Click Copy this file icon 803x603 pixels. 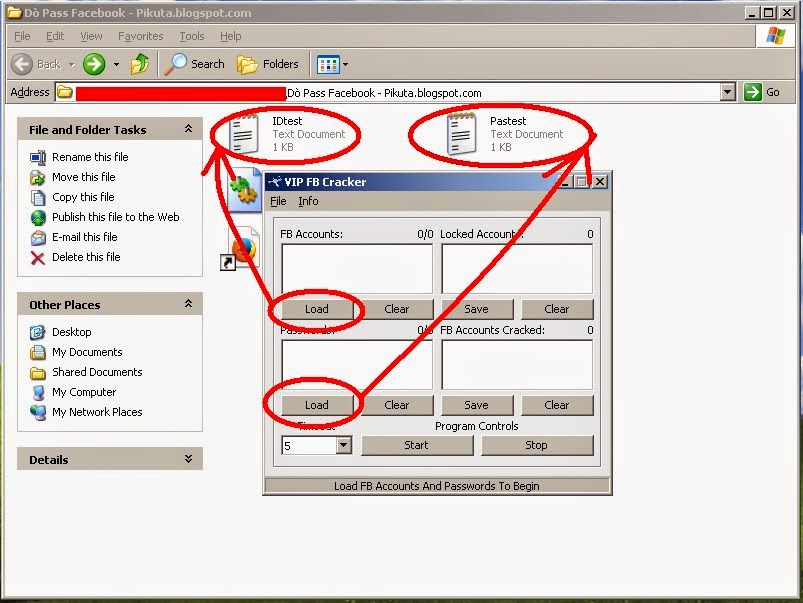38,197
